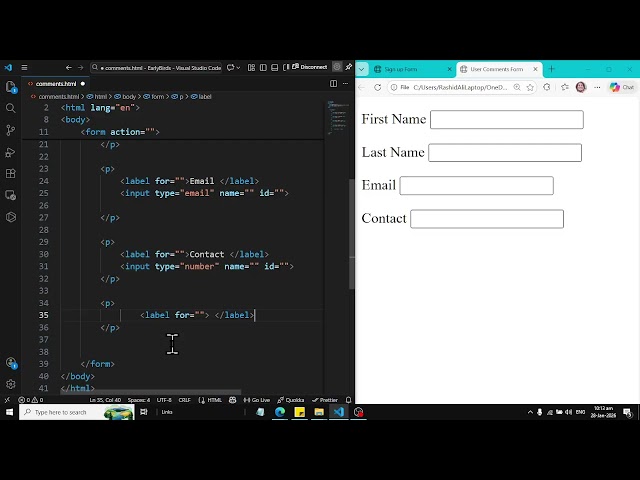Start the Go Live server
This screenshot has height=480, width=640.
tap(257, 400)
